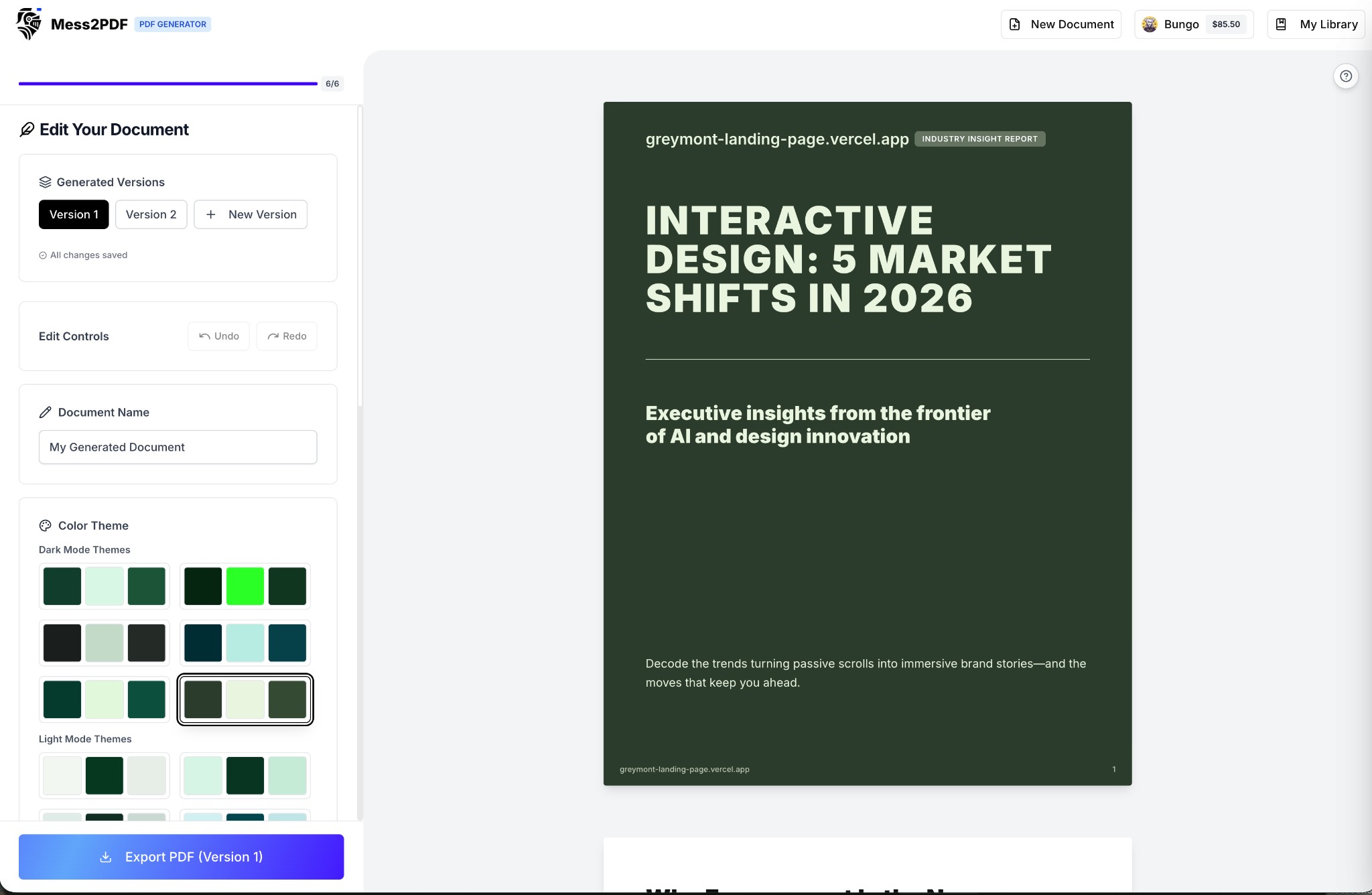Choose the teal dark mode color theme

[245, 642]
